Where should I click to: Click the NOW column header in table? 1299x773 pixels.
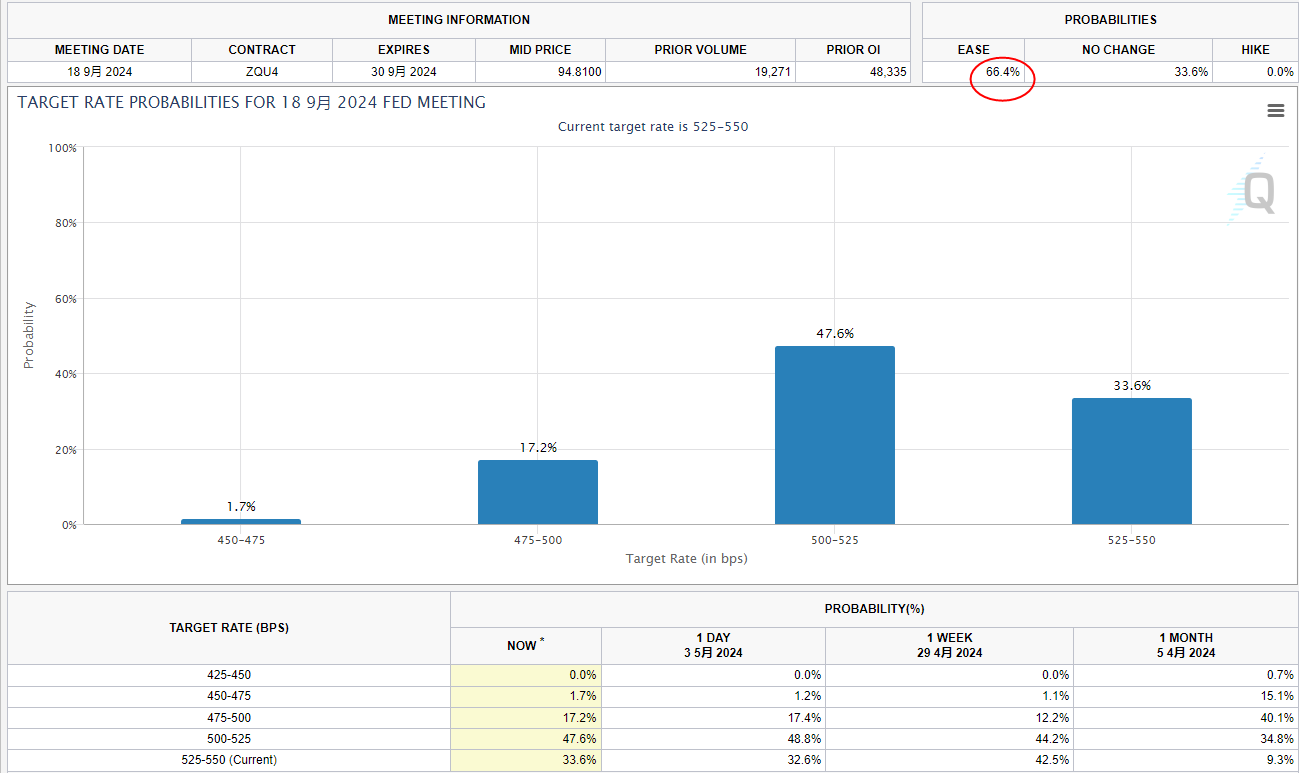(x=523, y=646)
